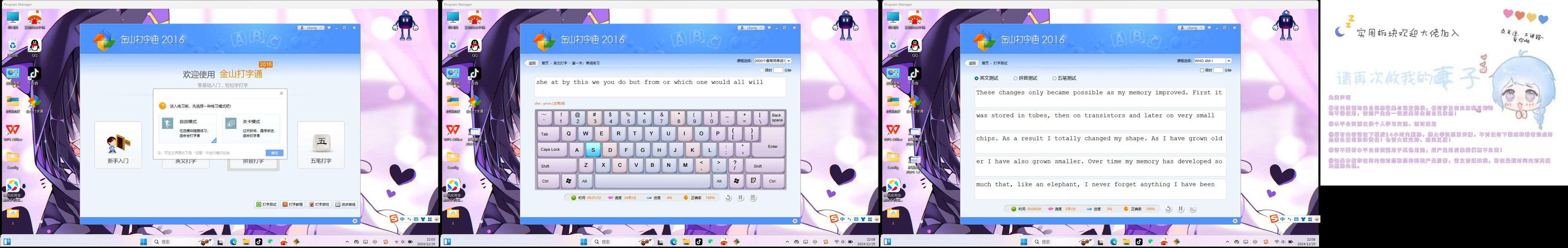
Task: Open 新手入门 card on the welcome screen
Action: click(x=118, y=145)
